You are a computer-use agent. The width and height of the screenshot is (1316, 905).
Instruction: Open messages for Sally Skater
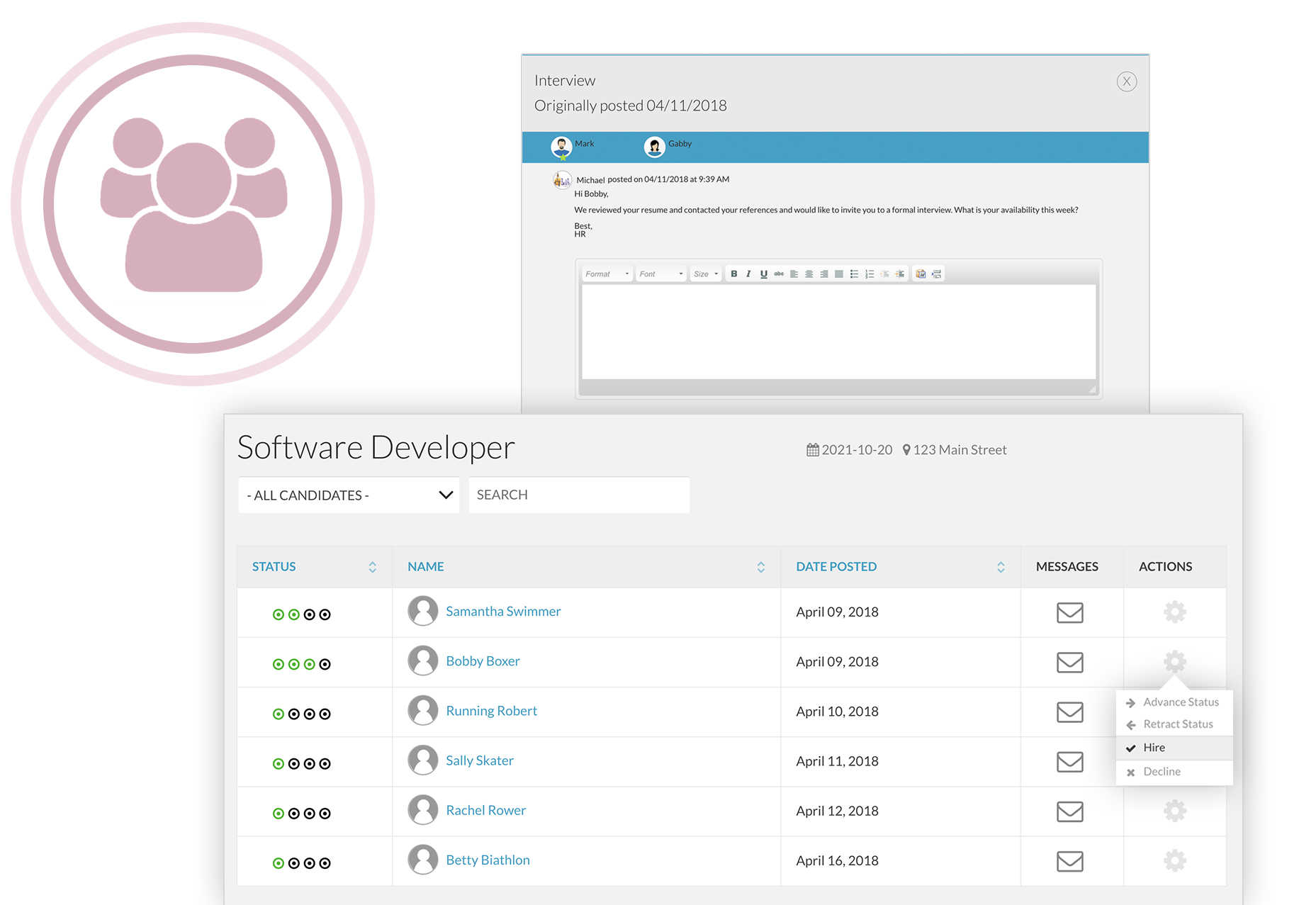point(1069,762)
